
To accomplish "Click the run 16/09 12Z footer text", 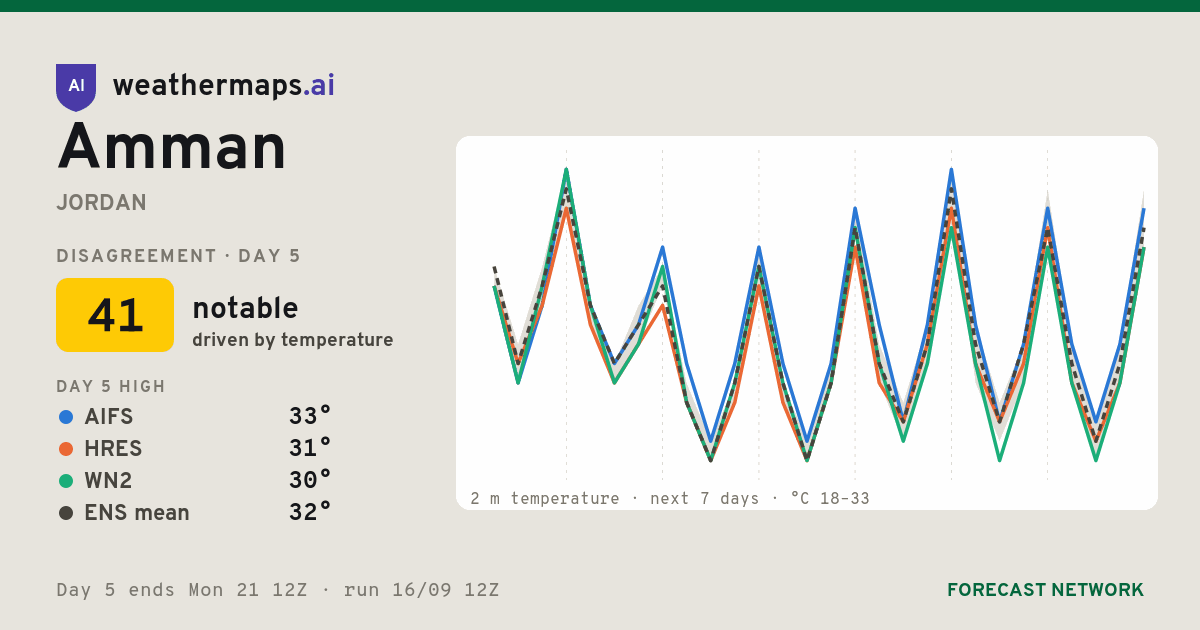I will pos(421,590).
